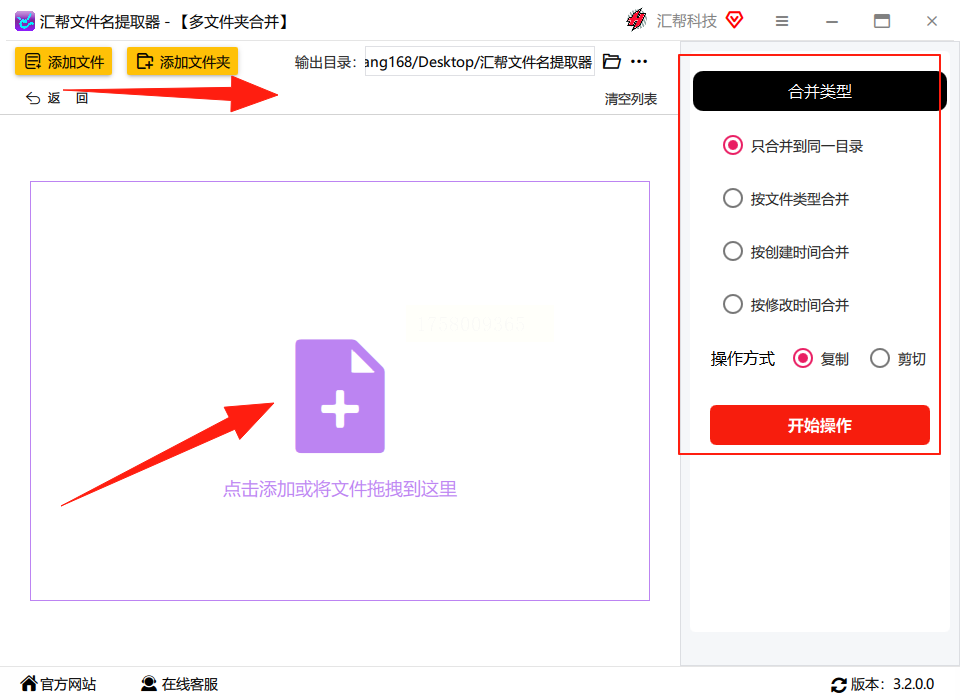The height and width of the screenshot is (700, 960).
Task: Click the output directory path field
Action: click(479, 61)
